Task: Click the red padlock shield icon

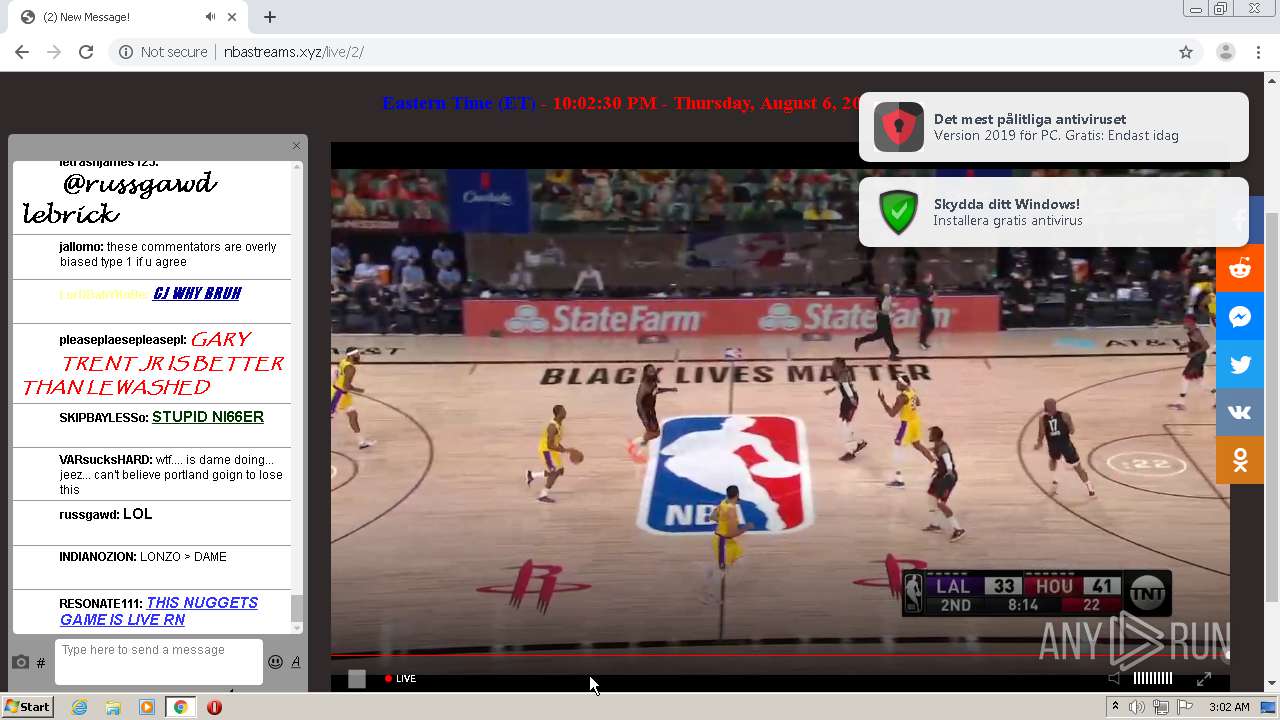Action: pos(898,127)
